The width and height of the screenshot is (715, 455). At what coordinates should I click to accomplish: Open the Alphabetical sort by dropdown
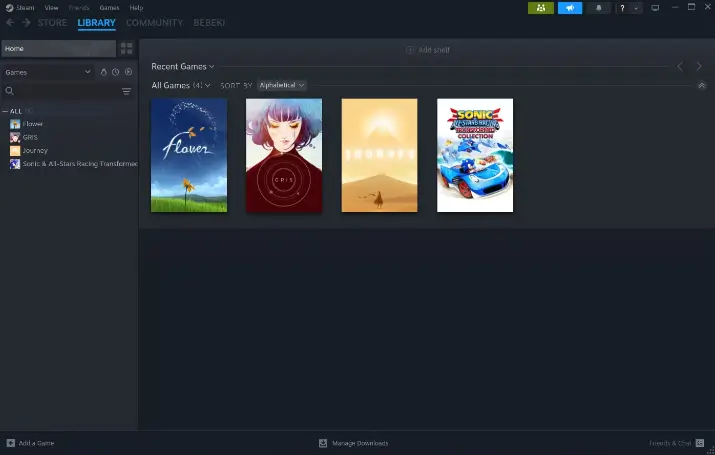click(x=281, y=85)
